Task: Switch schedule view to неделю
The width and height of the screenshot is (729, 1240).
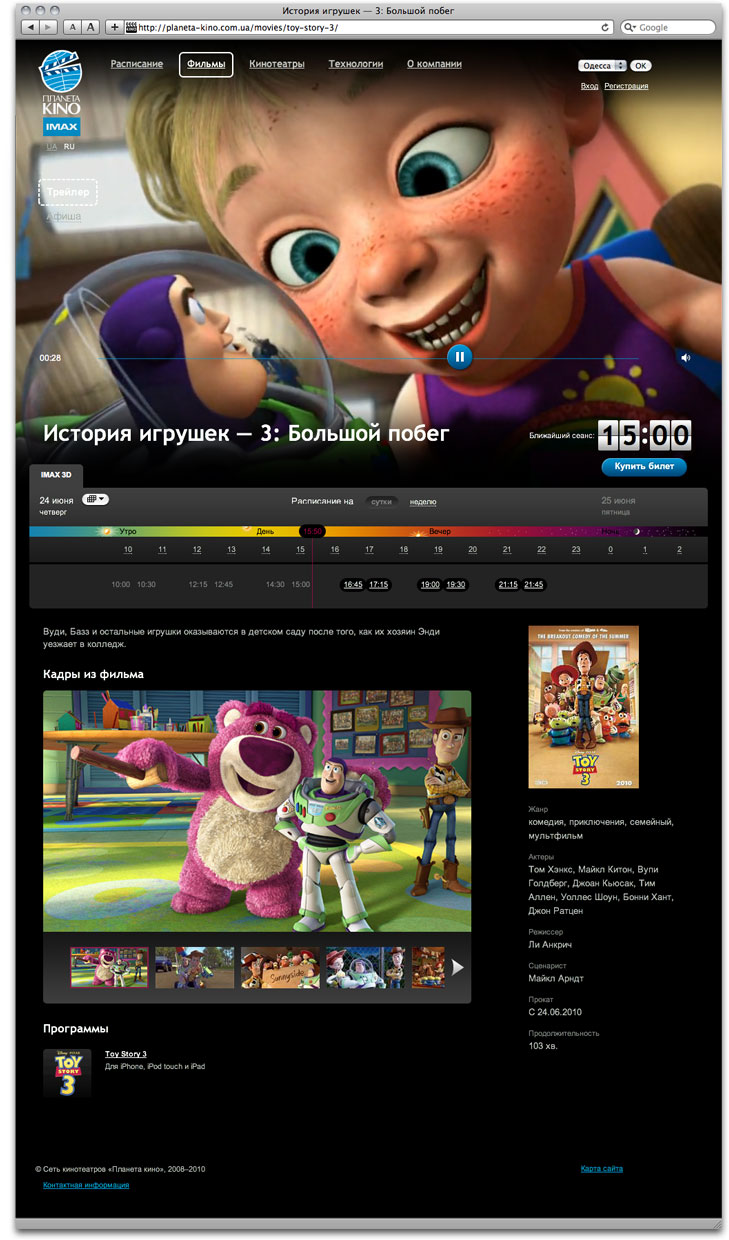Action: [x=423, y=502]
